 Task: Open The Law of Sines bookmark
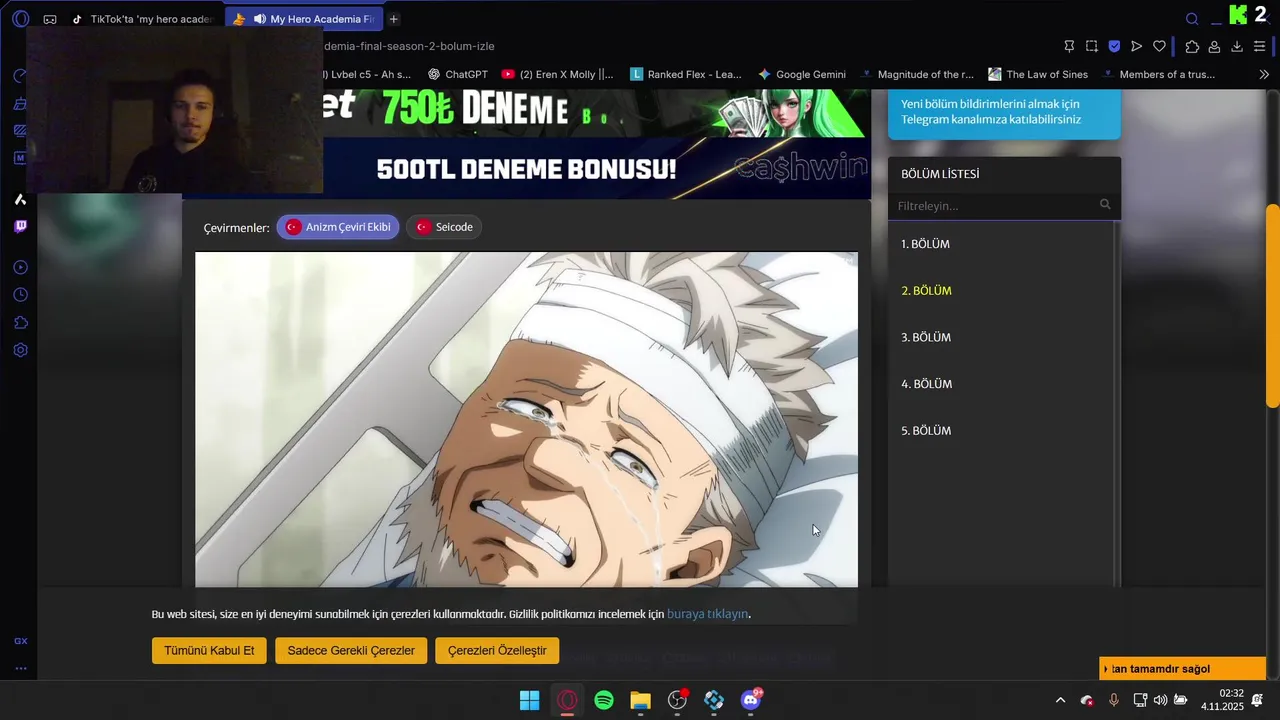coord(1038,74)
